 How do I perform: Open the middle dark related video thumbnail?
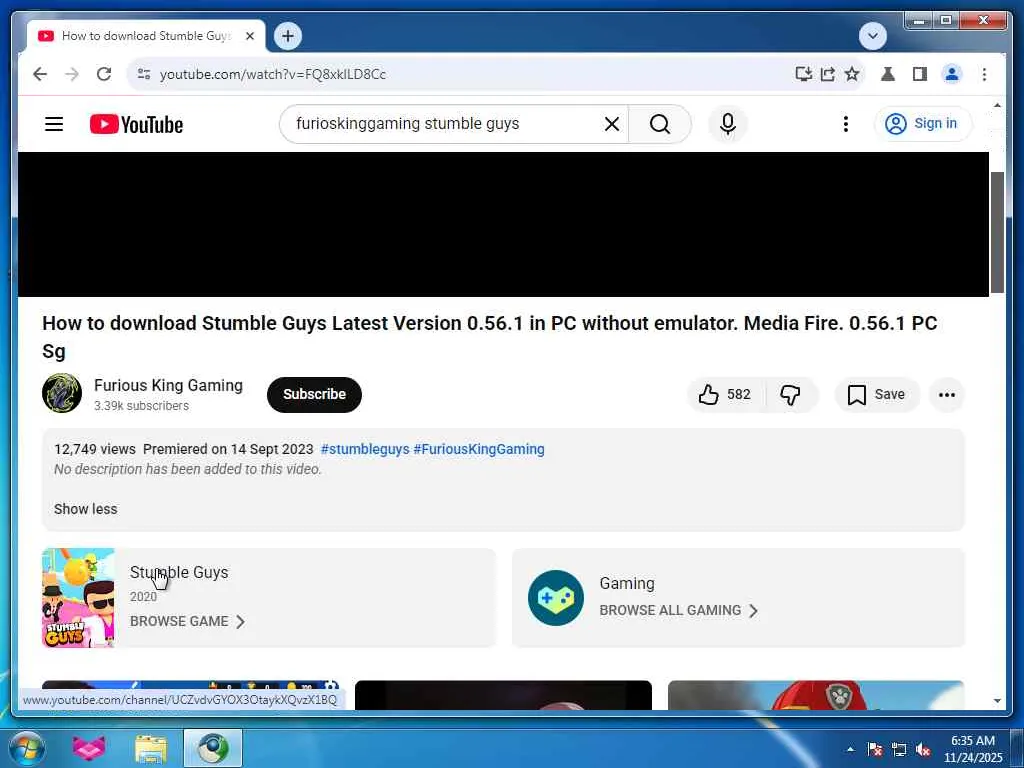(x=503, y=694)
